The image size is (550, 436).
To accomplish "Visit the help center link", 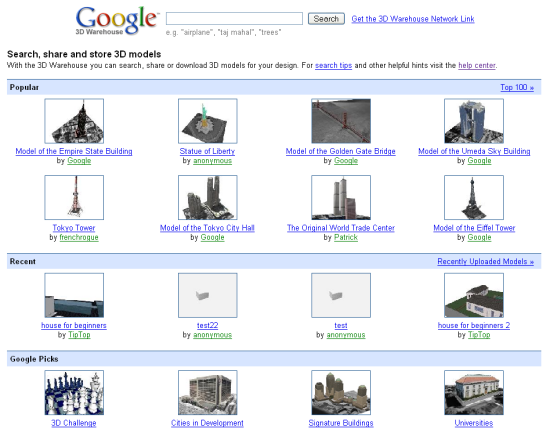I will click(x=477, y=65).
